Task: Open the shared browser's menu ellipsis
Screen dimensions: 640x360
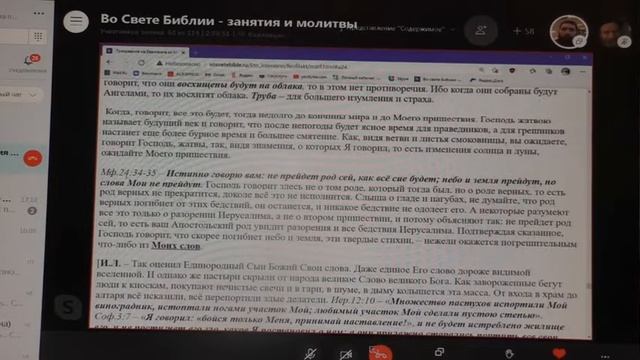Action: [x=583, y=71]
